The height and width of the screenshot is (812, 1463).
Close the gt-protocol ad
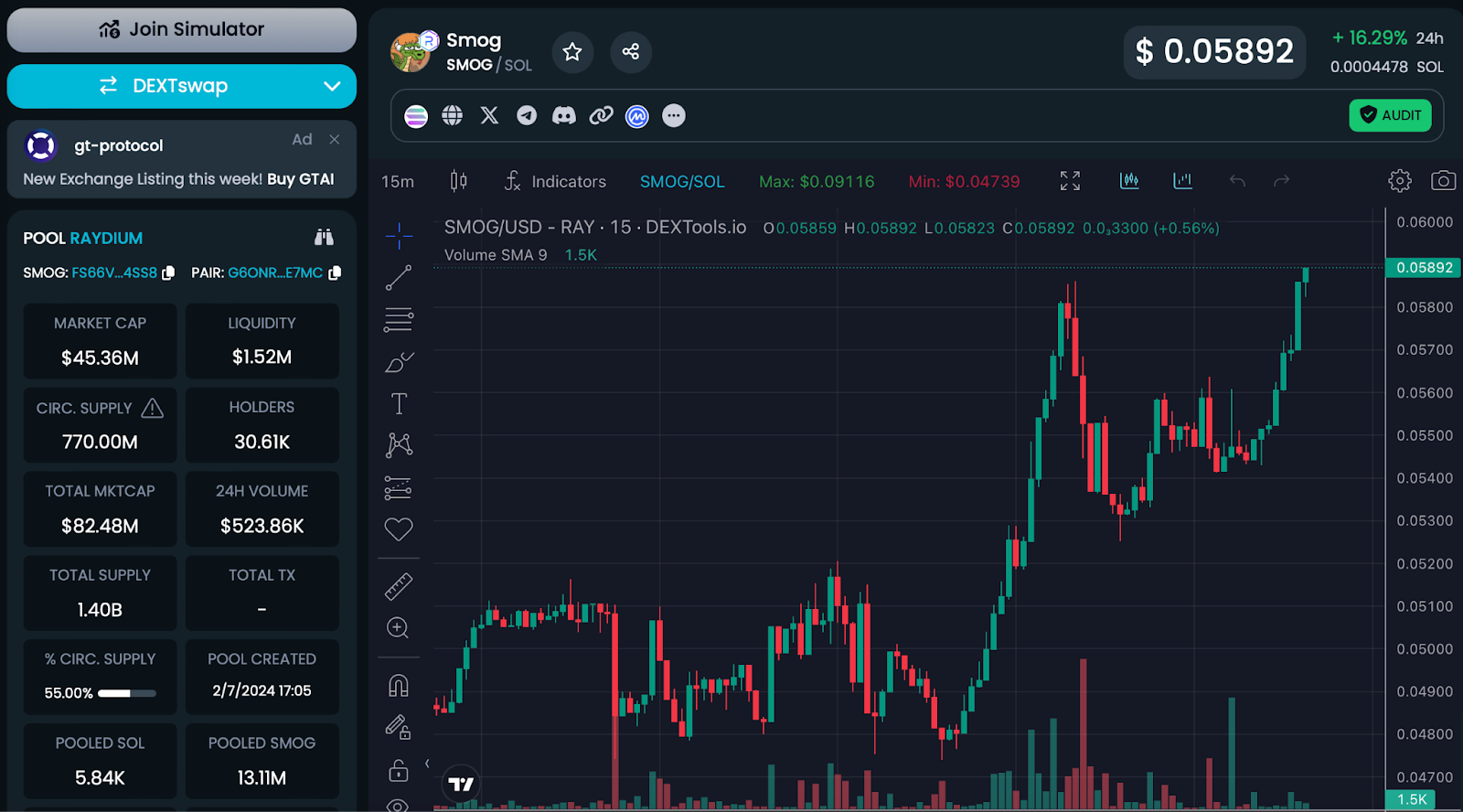coord(335,139)
